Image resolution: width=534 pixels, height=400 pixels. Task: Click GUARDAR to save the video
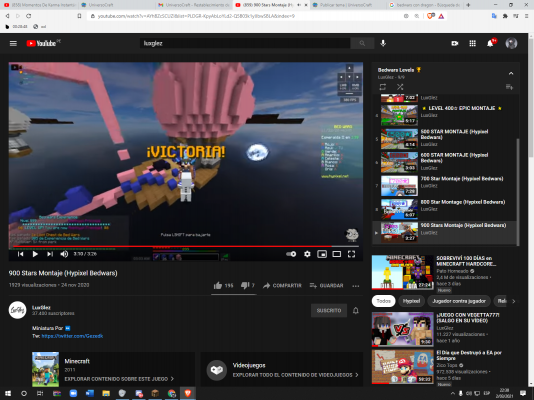point(326,286)
